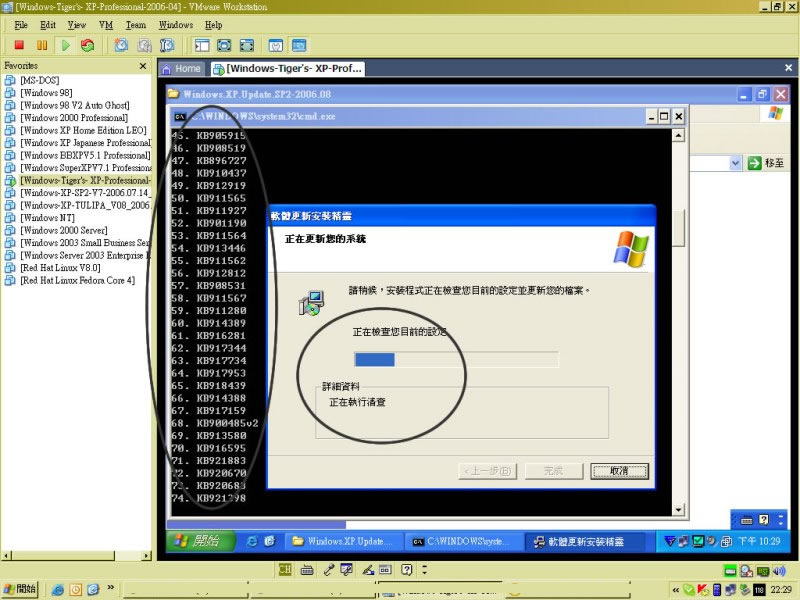
Task: Select [MS-DOS] in Favorites
Action: tap(40, 80)
